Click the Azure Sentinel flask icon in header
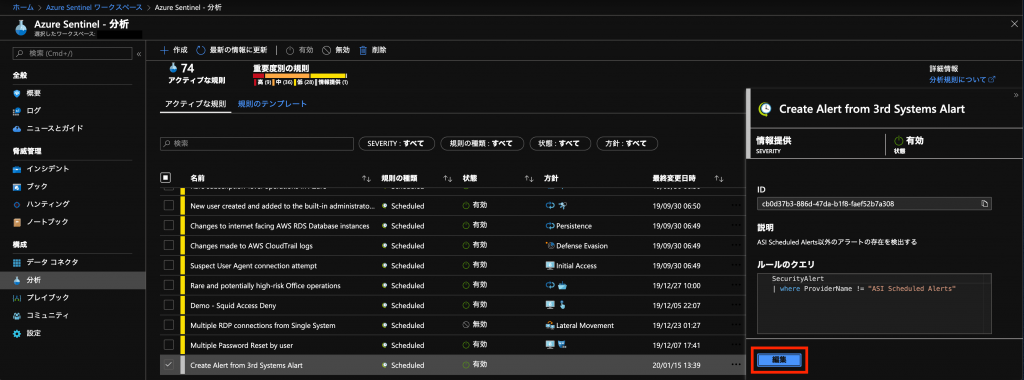This screenshot has height=380, width=1024. click(22, 26)
